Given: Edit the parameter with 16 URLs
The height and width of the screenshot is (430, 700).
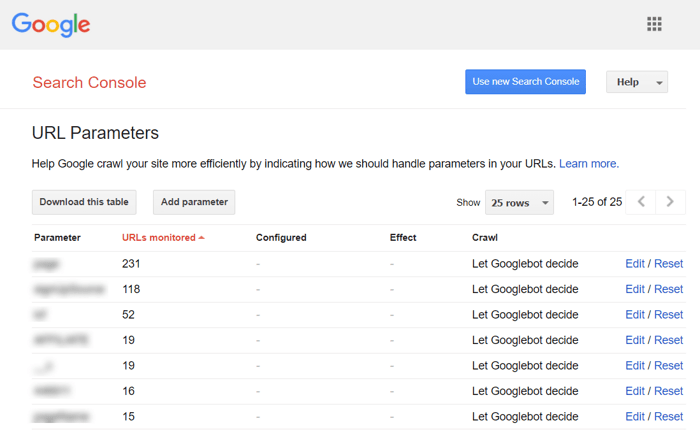Looking at the screenshot, I should [635, 391].
